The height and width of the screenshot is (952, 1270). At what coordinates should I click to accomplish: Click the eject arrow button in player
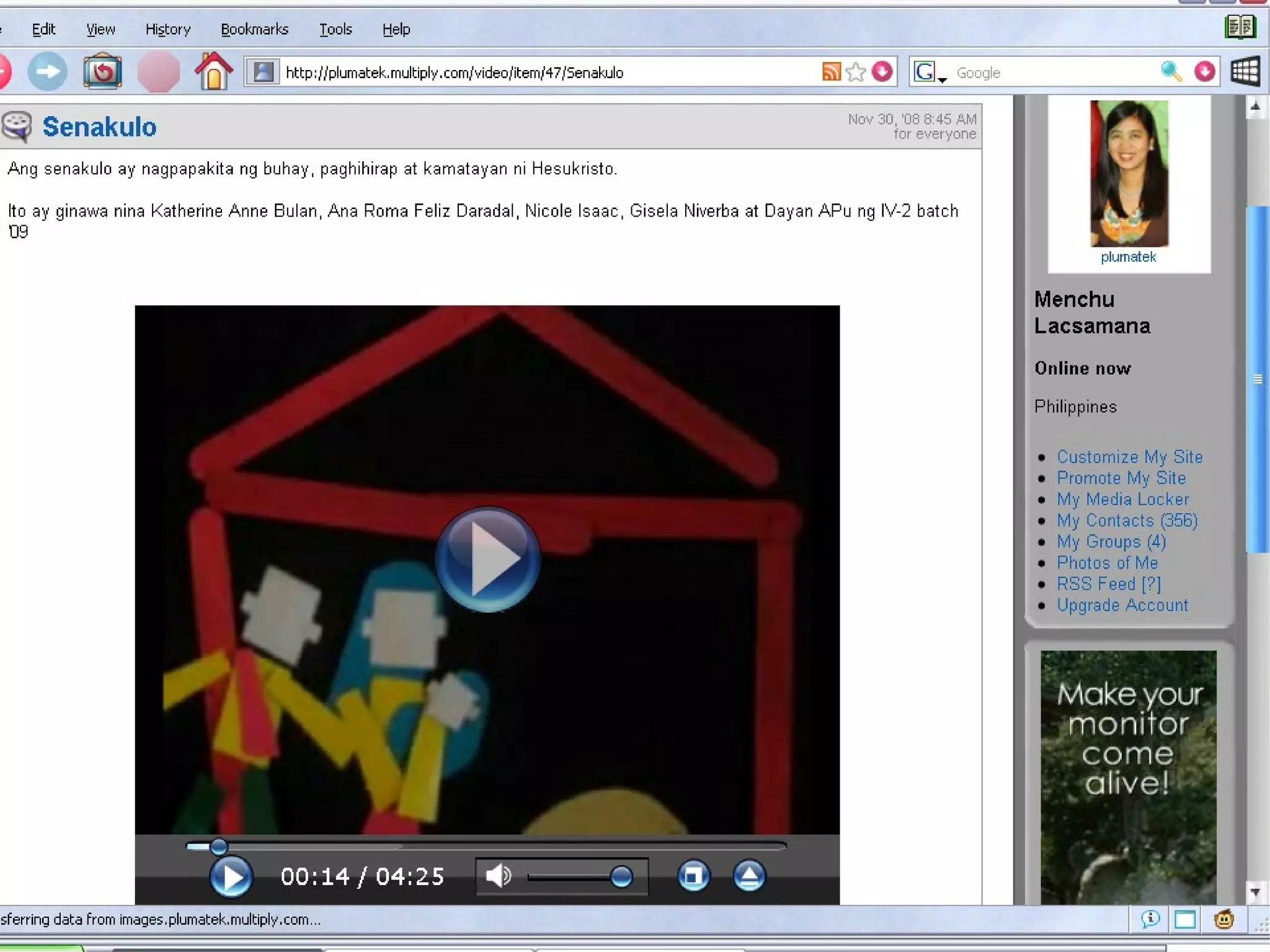749,876
